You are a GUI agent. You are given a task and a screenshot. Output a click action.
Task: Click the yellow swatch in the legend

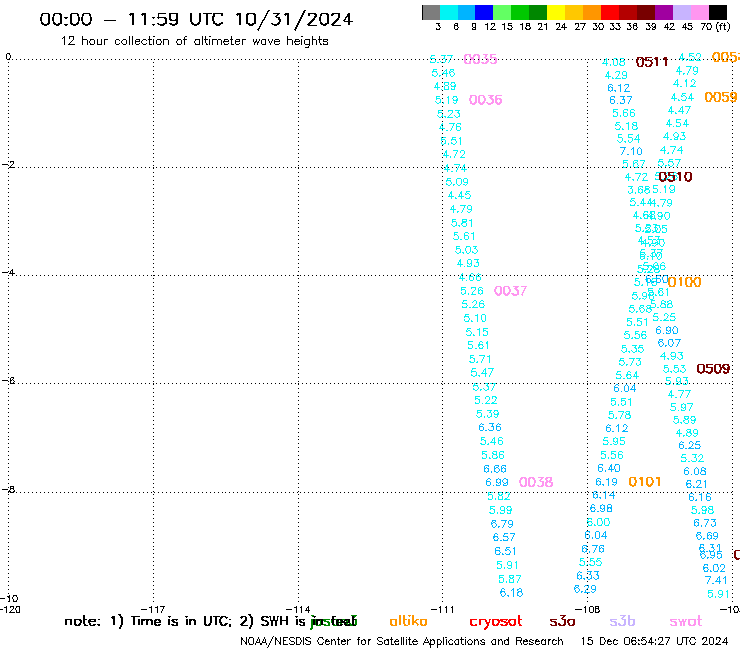[x=556, y=12]
